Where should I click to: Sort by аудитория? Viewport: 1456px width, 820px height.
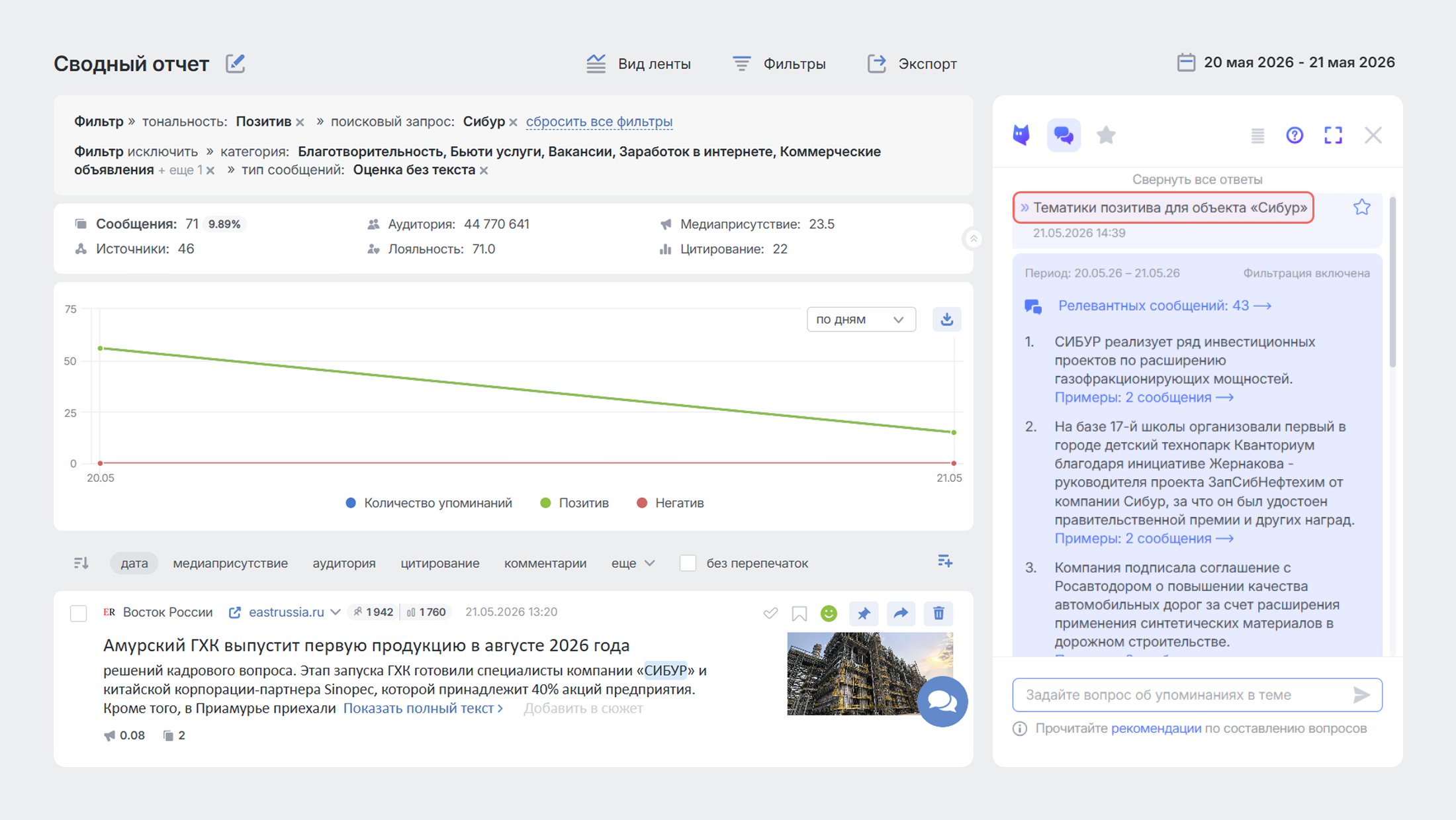[x=344, y=563]
